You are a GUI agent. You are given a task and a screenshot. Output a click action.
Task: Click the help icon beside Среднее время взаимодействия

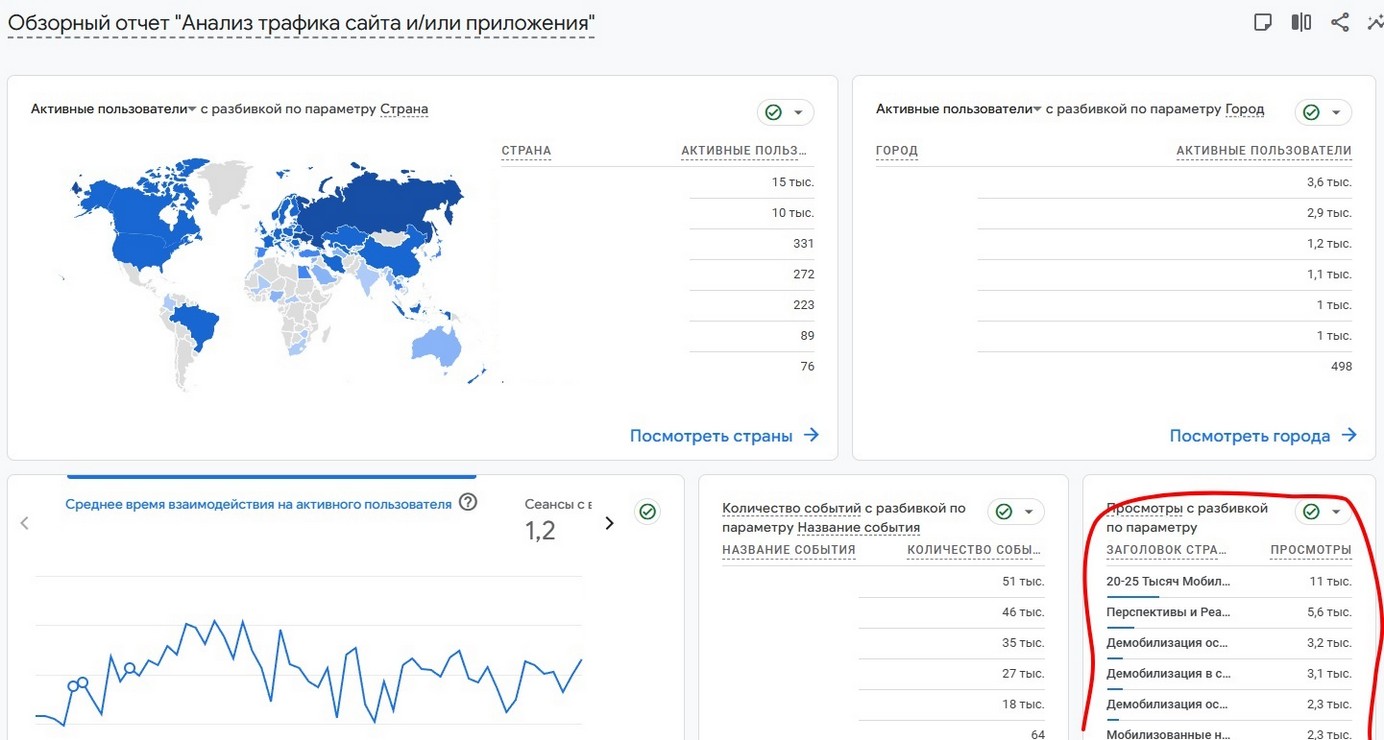coord(467,503)
